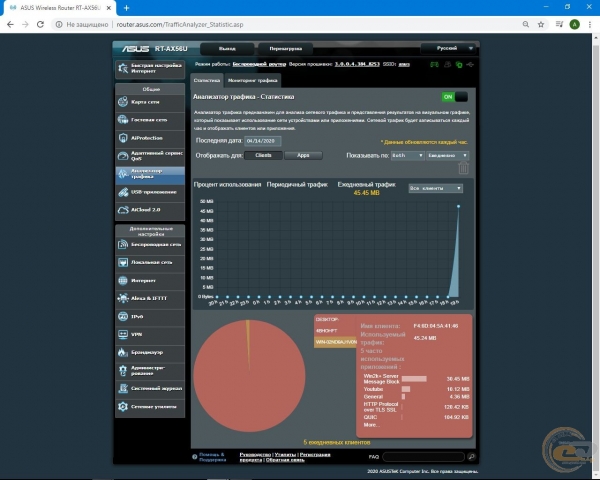The height and width of the screenshot is (480, 600).
Task: Open the All clients (Все клиенты) dropdown
Action: 435,188
